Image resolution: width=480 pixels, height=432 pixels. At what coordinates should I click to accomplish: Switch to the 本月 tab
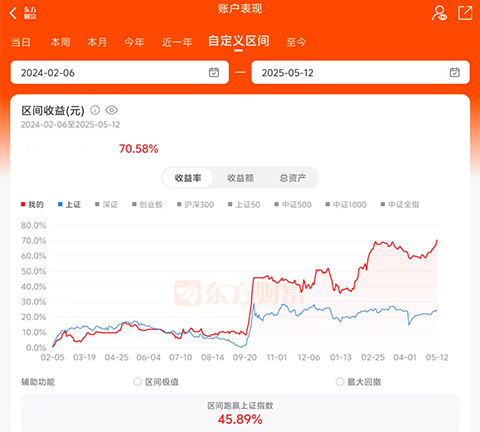point(97,42)
